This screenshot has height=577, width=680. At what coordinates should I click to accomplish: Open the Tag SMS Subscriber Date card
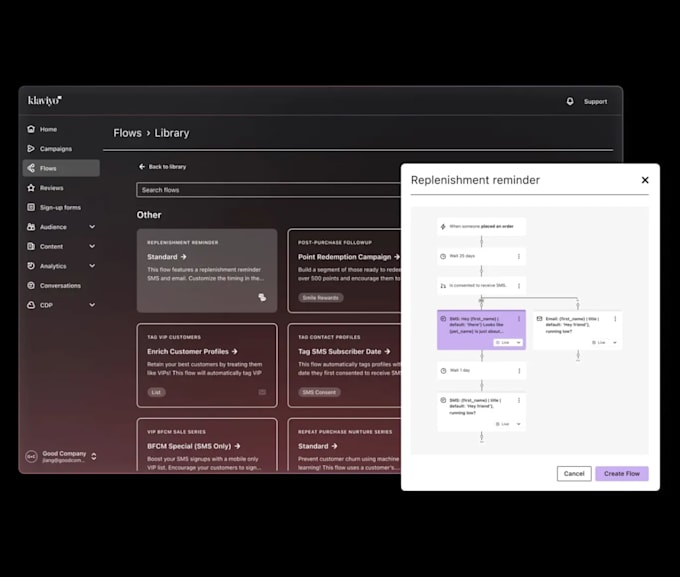click(344, 365)
